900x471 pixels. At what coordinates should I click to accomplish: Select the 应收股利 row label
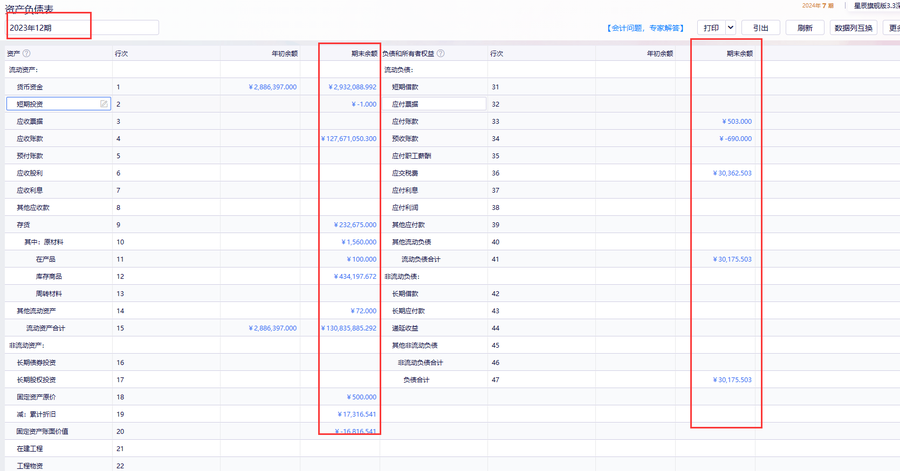click(x=30, y=173)
